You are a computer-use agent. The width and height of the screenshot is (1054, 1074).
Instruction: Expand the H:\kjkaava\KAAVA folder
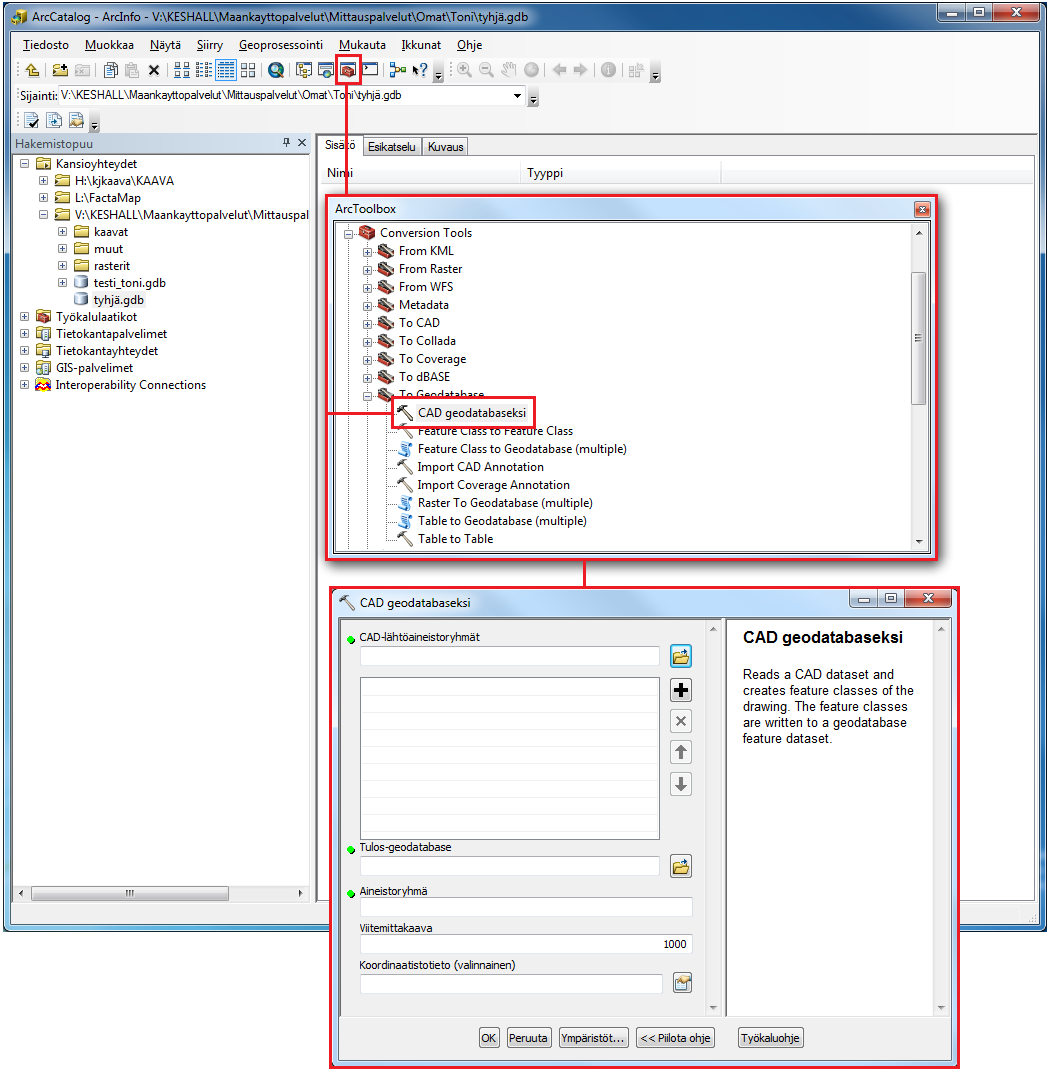click(43, 181)
